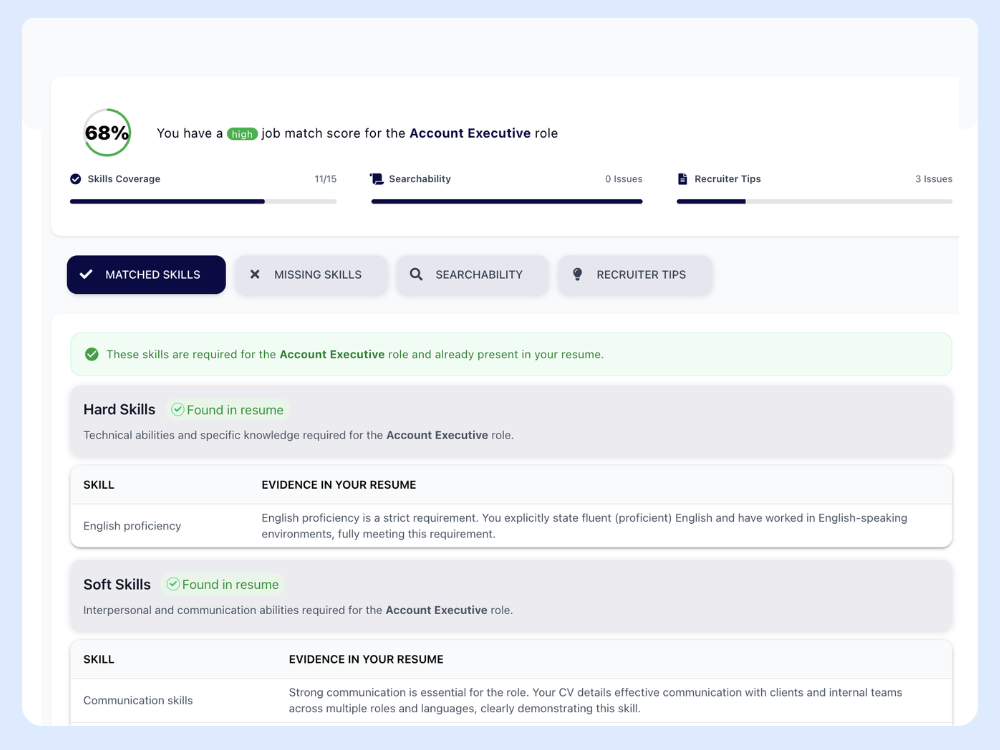Click the Skills Coverage label
The image size is (1000, 750).
tap(124, 179)
